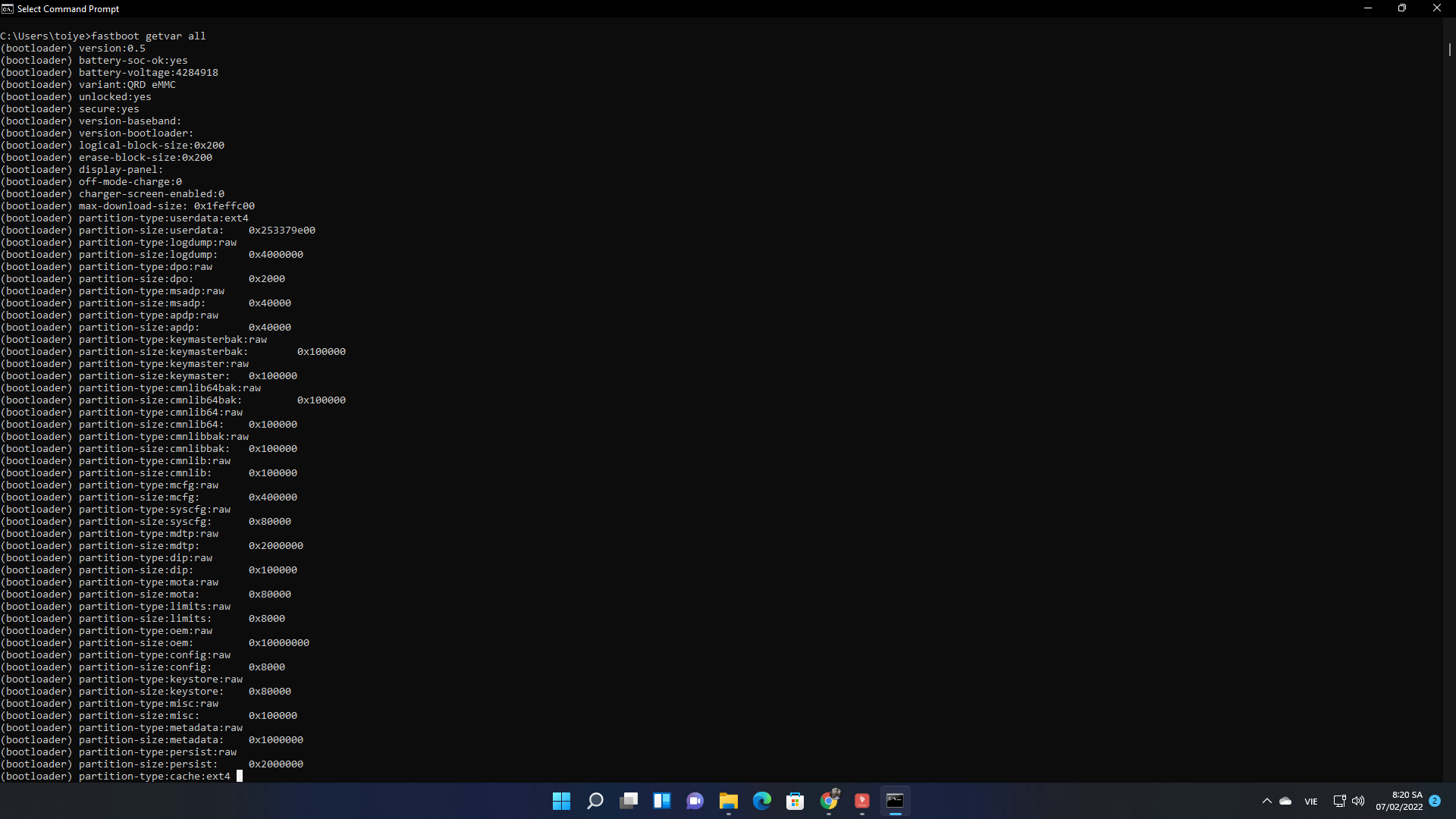Screen dimensions: 1456x819
Task: Open the Windows Start menu
Action: point(561,801)
